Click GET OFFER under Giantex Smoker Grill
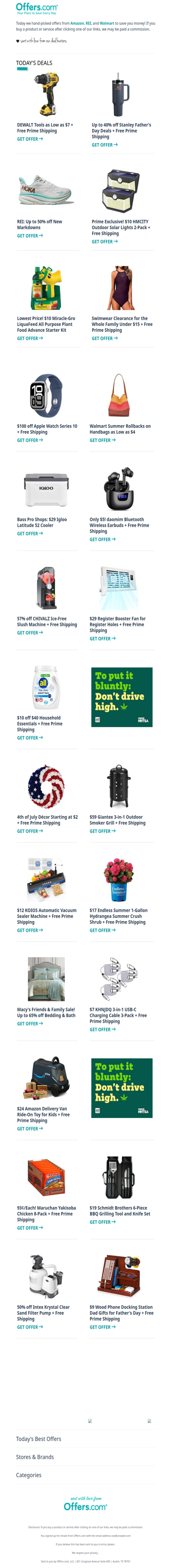This screenshot has height=1568, width=195. click(x=103, y=831)
